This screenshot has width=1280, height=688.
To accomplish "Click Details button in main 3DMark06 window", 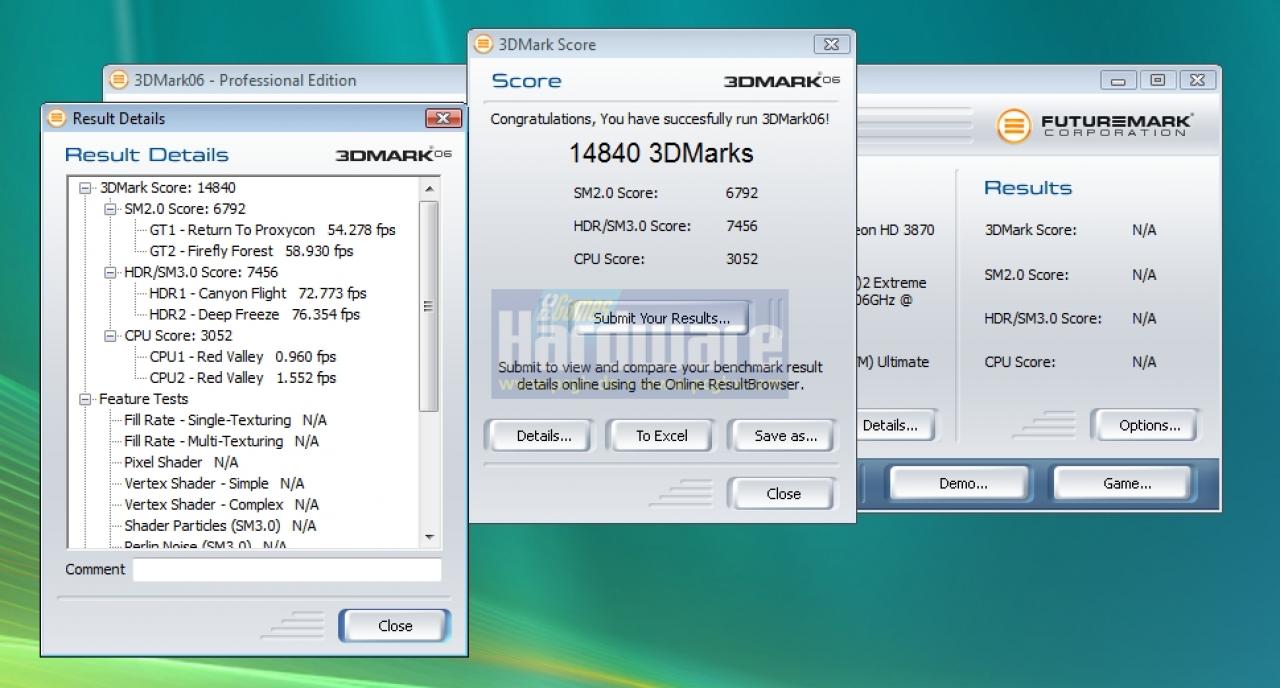I will tap(896, 425).
